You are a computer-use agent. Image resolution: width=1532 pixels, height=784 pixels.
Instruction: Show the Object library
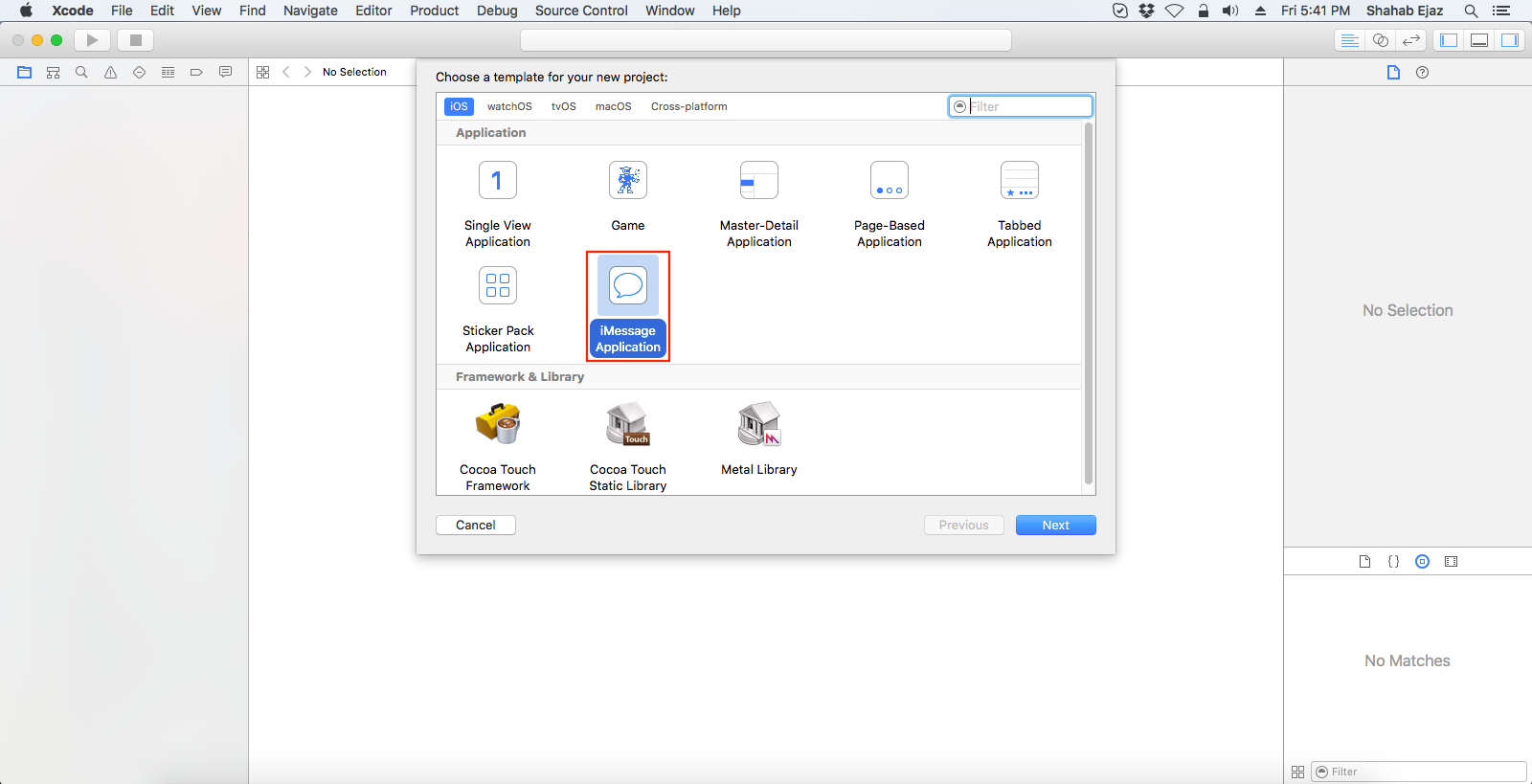(x=1423, y=562)
